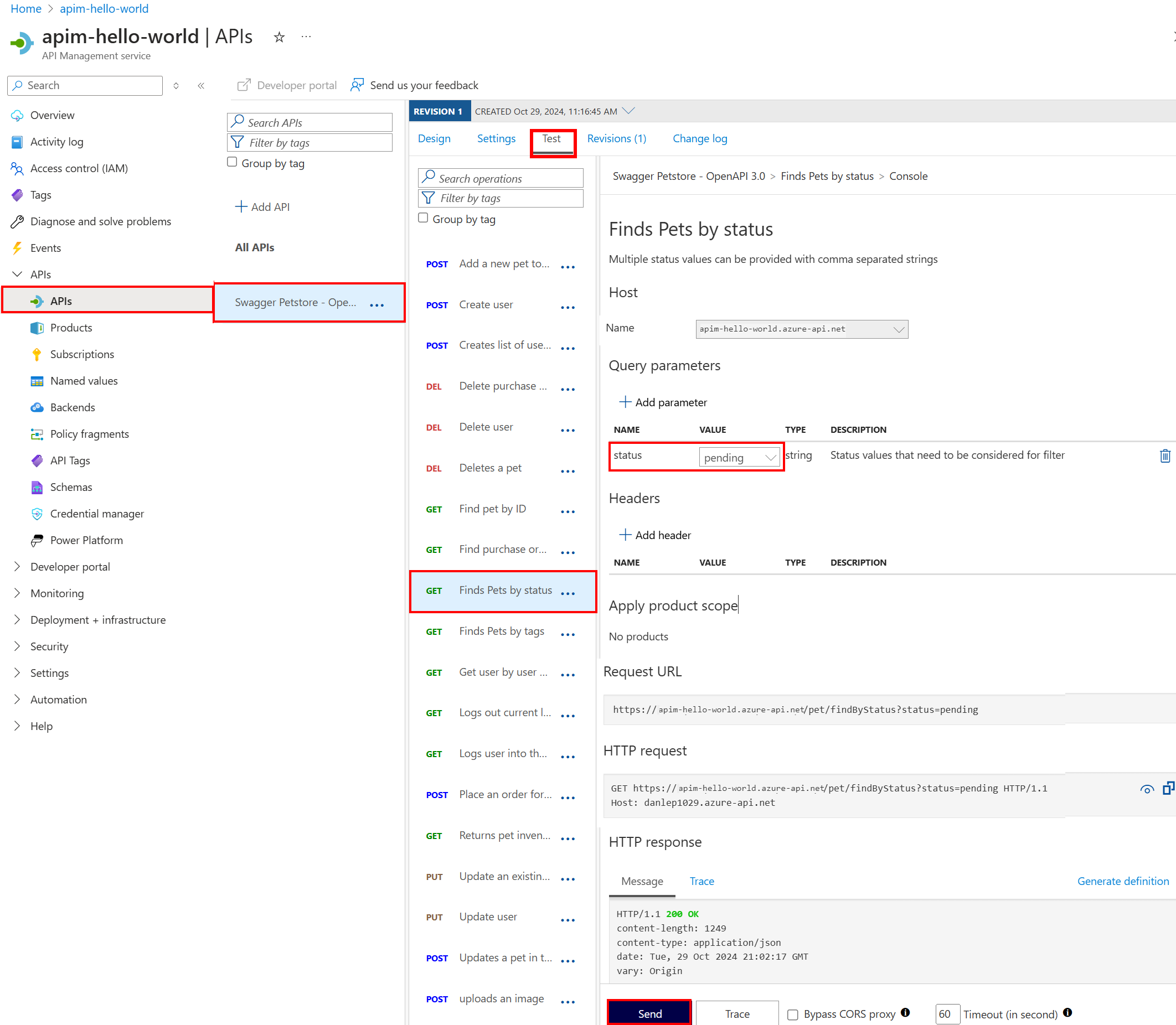The image size is (1176, 1025).
Task: Click the Generate definition link
Action: point(1122,882)
